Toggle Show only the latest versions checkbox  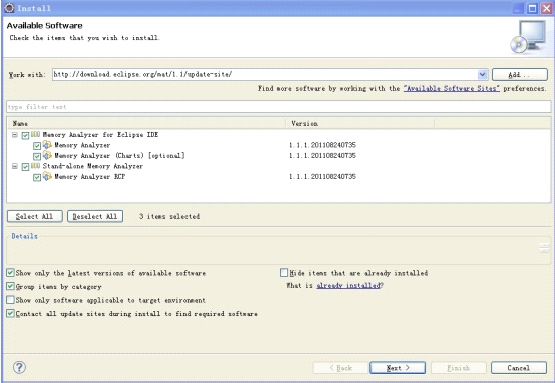(10, 273)
